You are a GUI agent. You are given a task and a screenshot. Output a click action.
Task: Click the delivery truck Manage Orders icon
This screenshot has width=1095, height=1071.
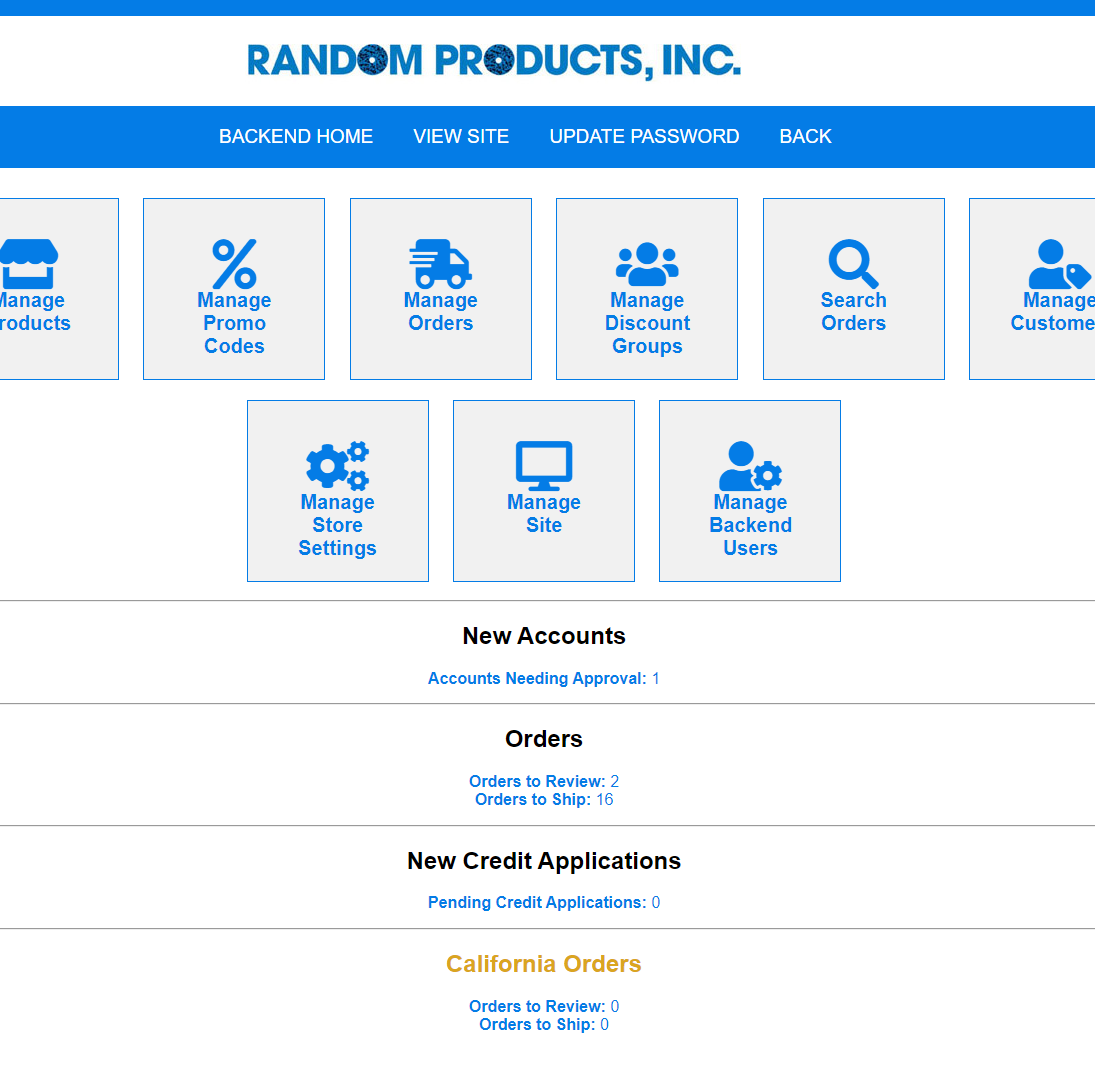tap(440, 265)
